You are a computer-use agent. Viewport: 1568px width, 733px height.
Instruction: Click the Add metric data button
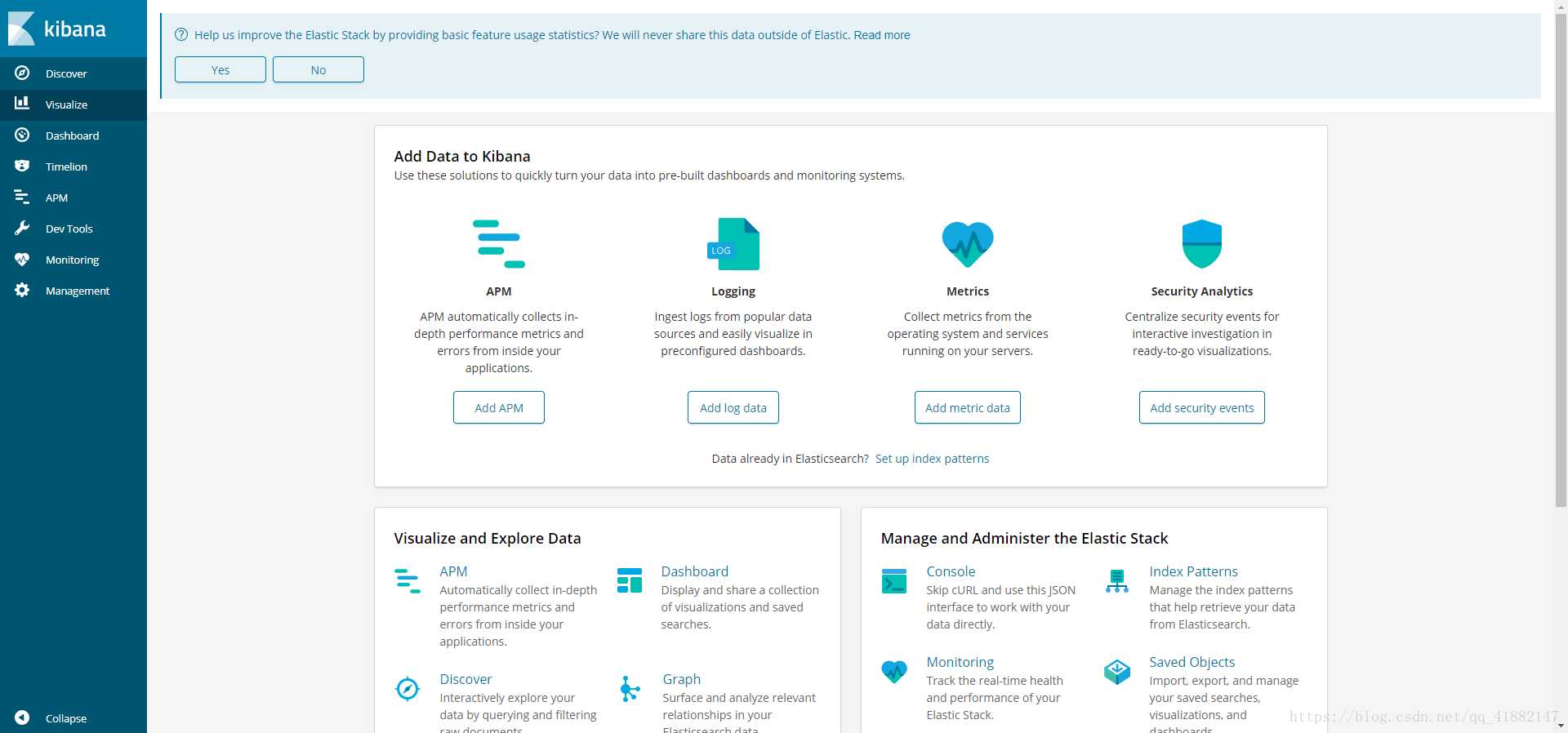(x=968, y=407)
